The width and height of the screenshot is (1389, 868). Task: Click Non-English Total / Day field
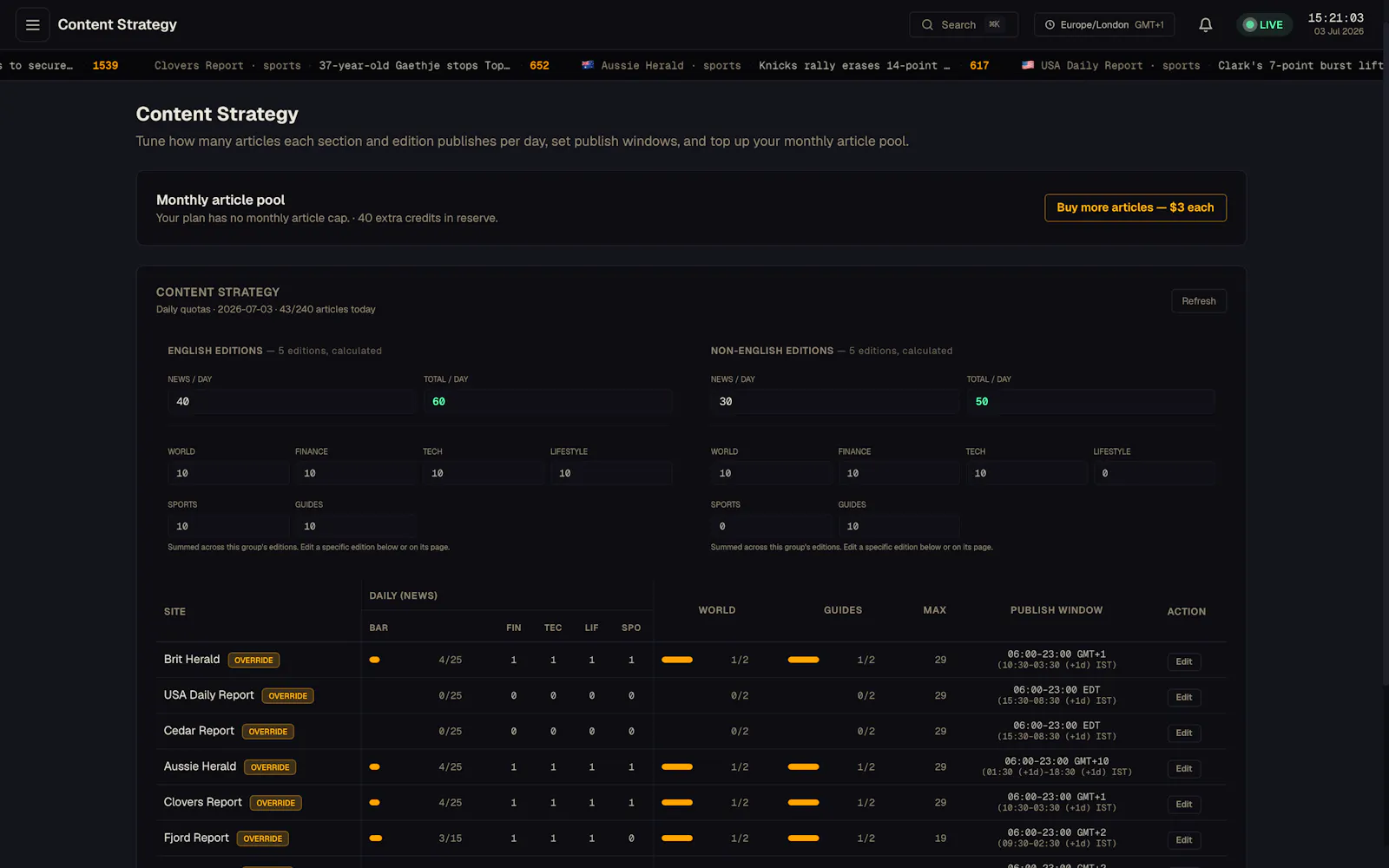[1090, 402]
